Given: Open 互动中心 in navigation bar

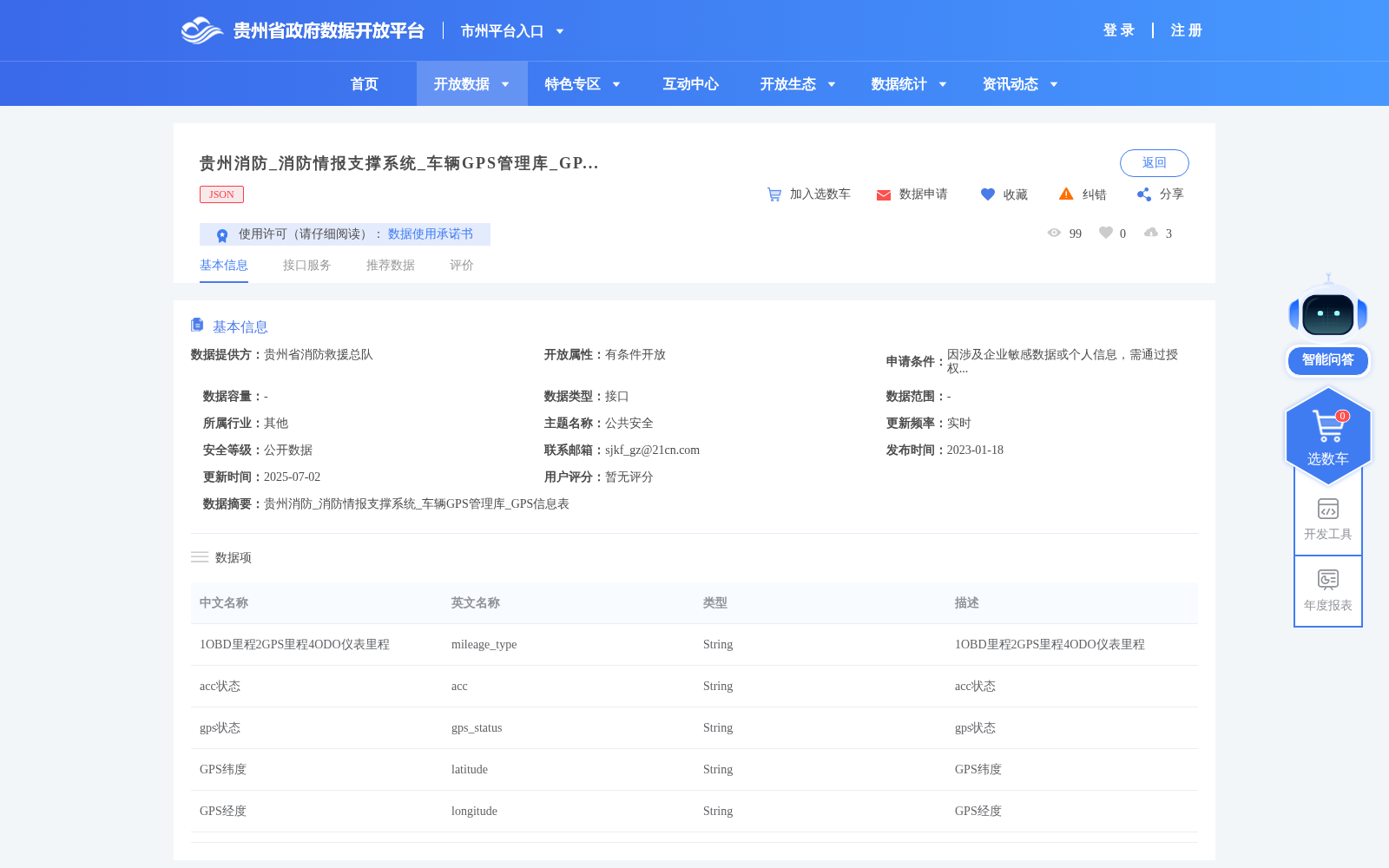Looking at the screenshot, I should click(691, 84).
